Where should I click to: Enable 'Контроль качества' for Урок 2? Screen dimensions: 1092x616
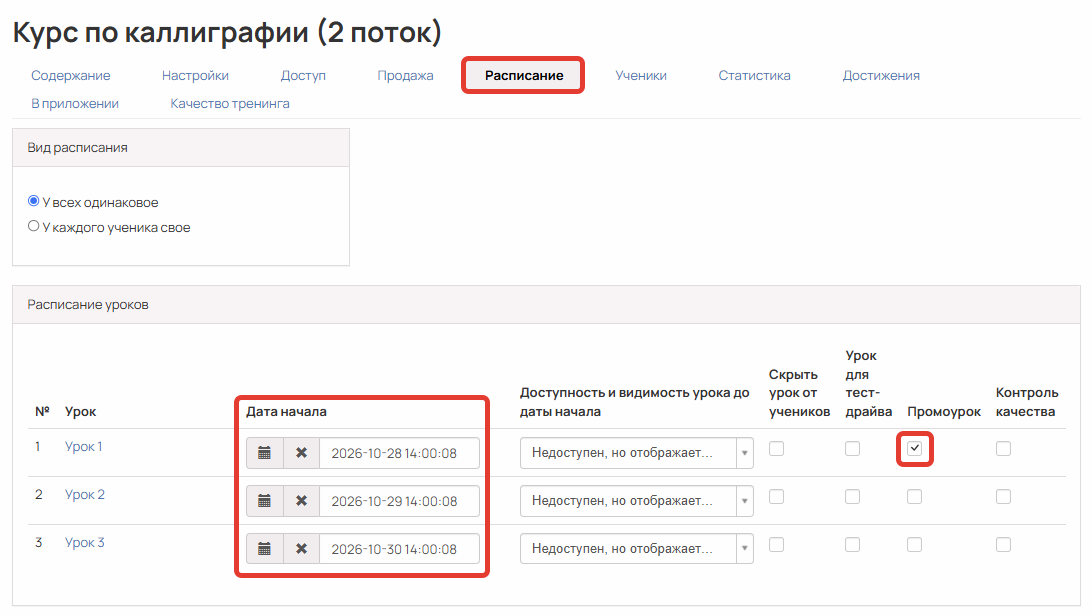tap(1004, 497)
